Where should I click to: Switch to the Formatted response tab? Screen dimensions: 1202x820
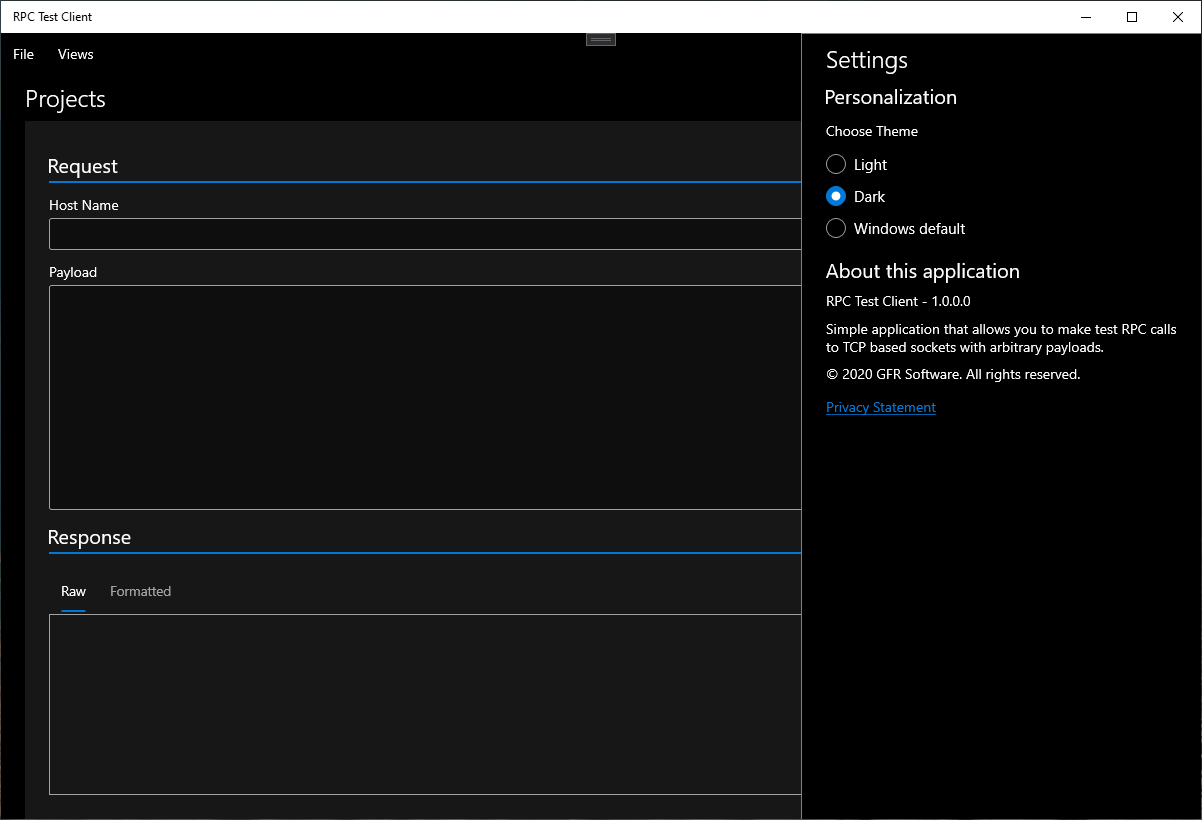[x=140, y=591]
